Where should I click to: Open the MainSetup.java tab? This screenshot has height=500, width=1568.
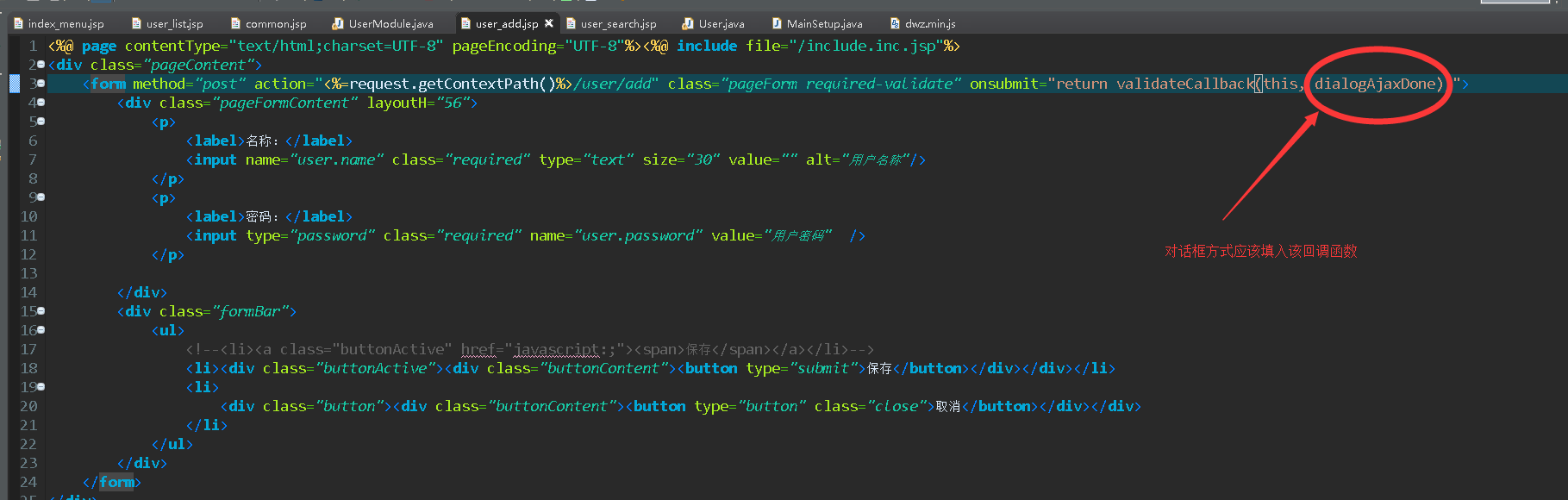(824, 23)
